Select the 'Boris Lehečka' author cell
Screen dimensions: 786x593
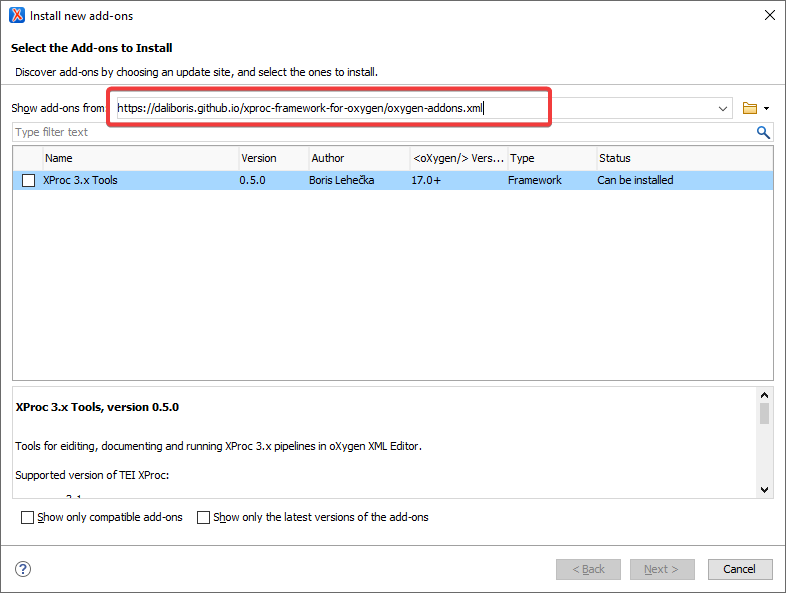coord(341,180)
